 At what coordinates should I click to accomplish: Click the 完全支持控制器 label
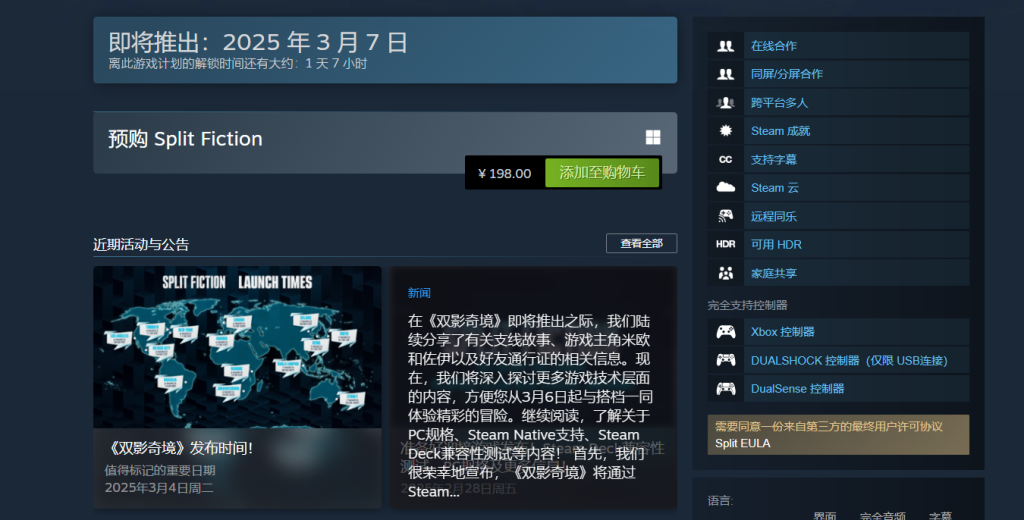point(747,305)
